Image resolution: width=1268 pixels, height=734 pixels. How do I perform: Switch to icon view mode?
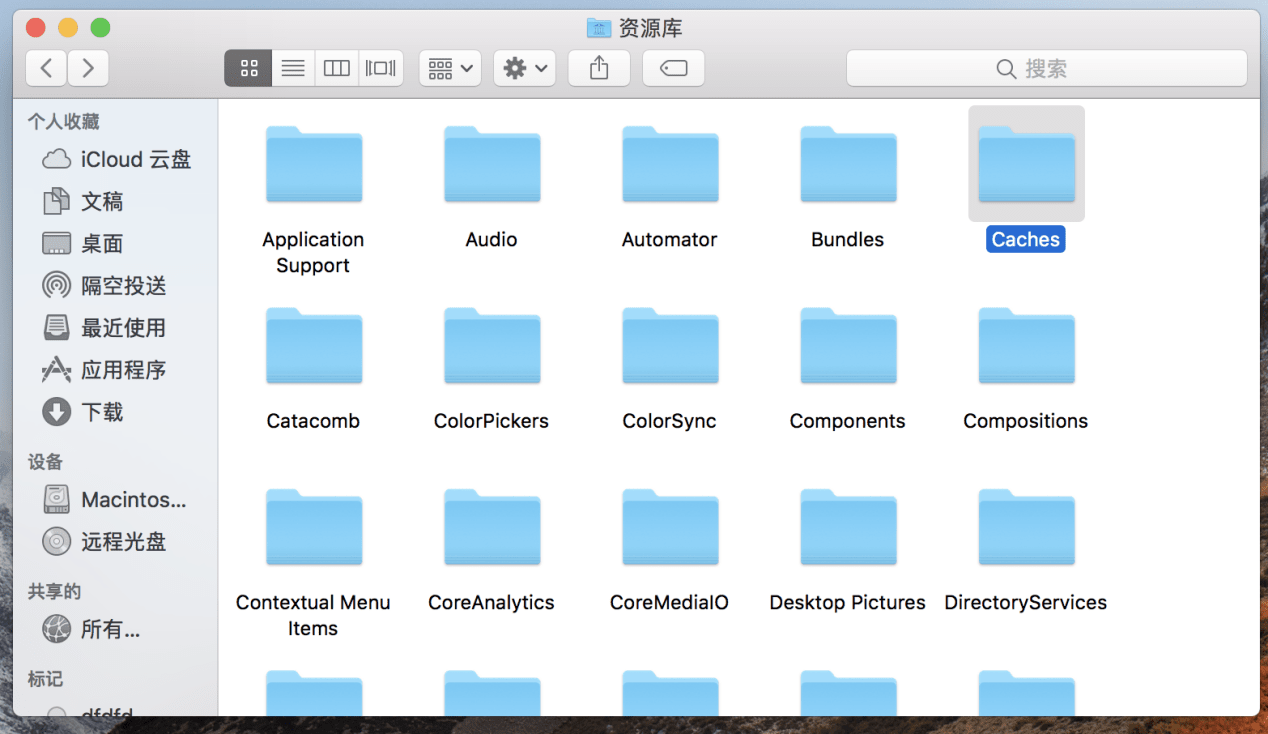(249, 68)
